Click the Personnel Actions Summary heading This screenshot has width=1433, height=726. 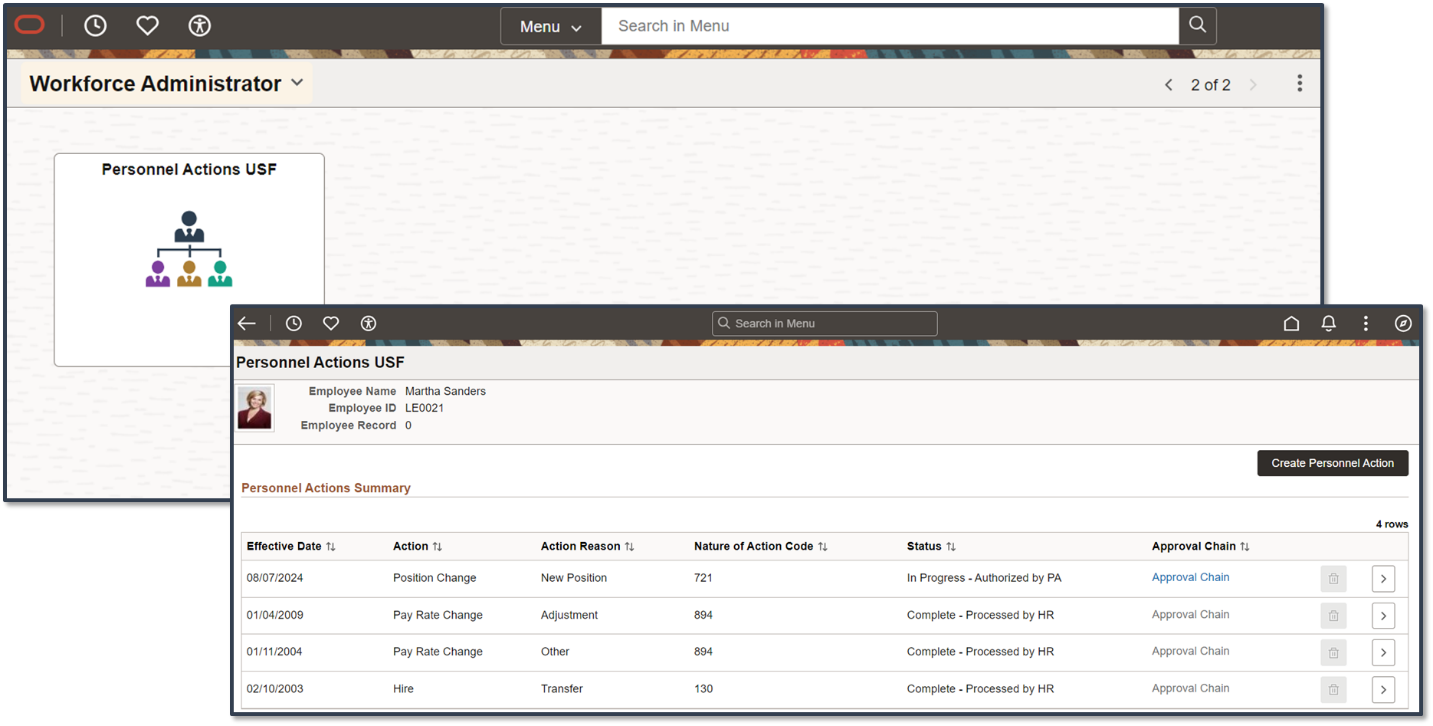(326, 488)
